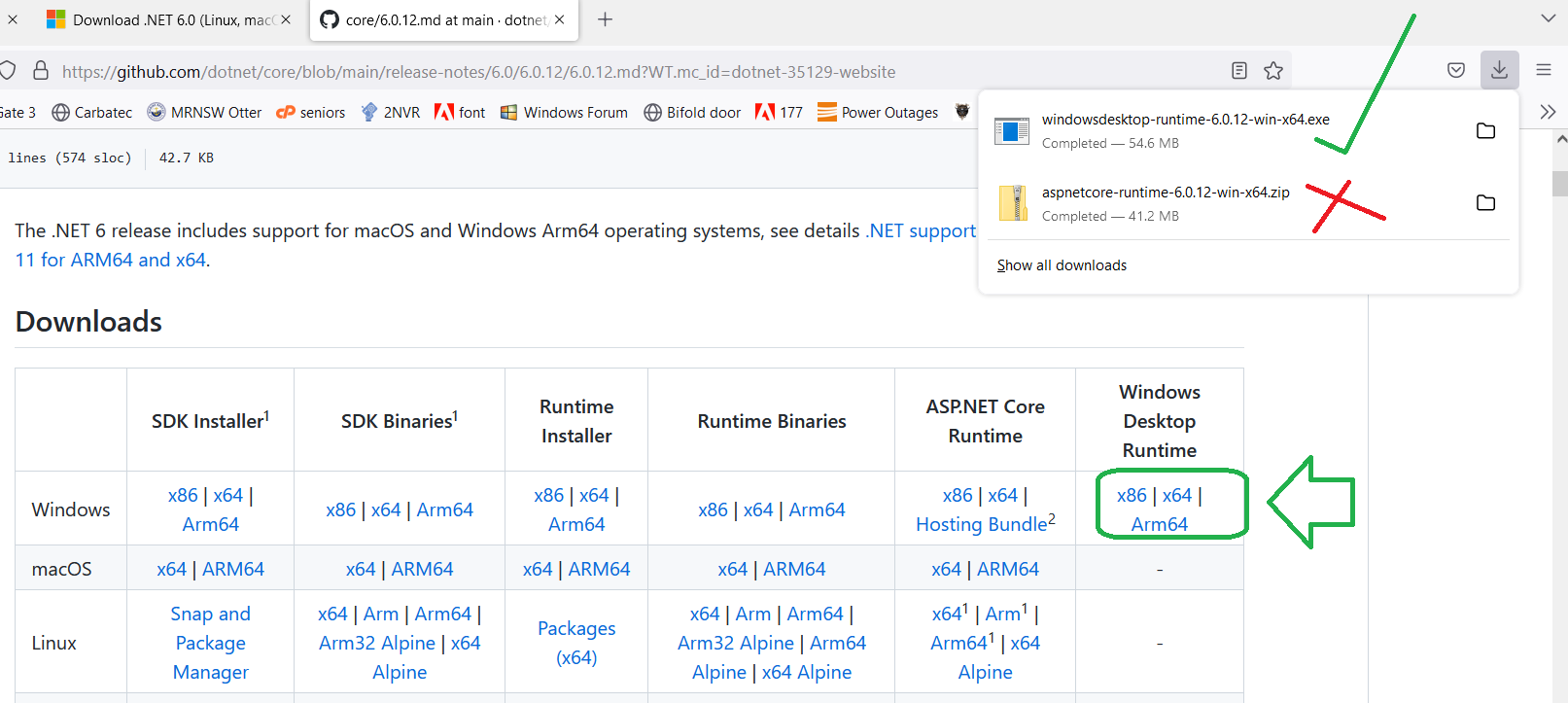
Task: Click Windows ASP.NET Core Runtime x64 link
Action: click(1003, 495)
